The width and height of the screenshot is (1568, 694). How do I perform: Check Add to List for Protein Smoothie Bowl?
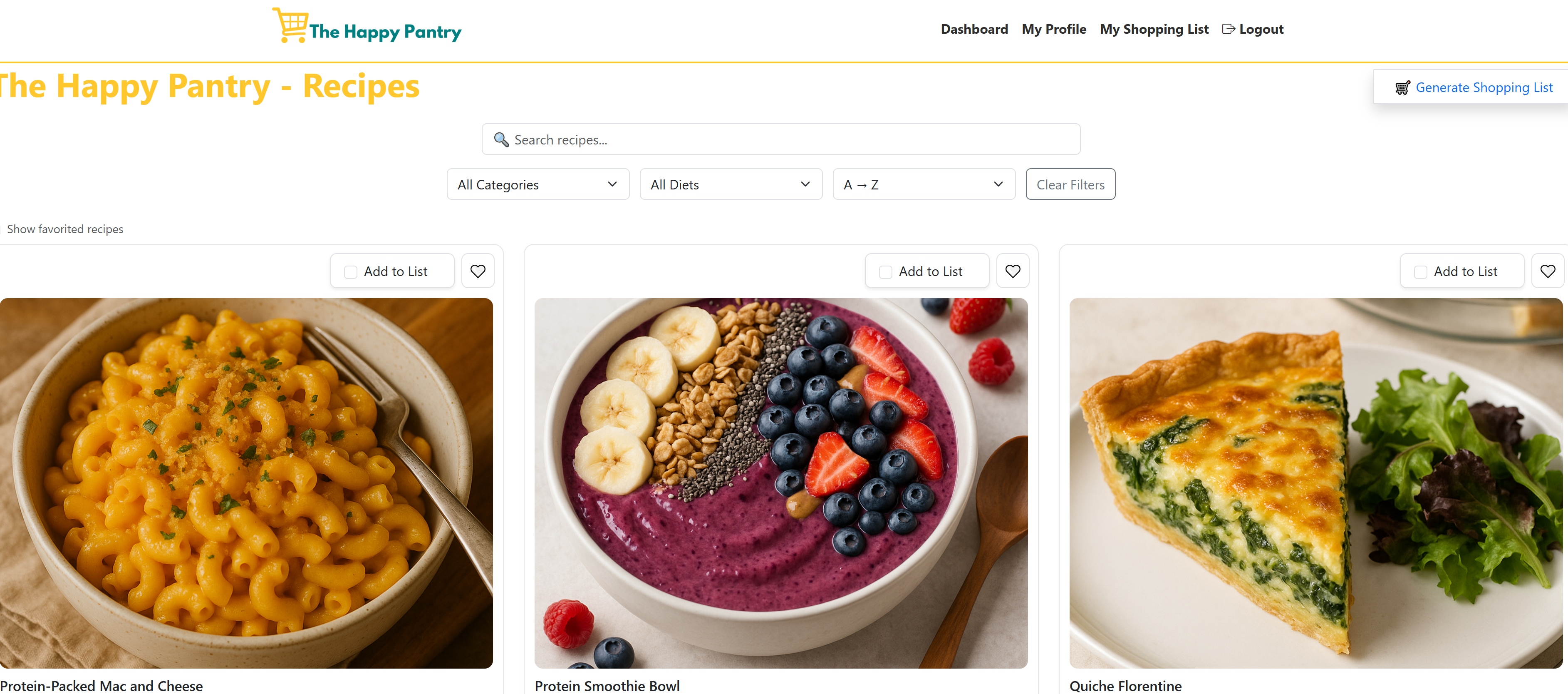click(x=886, y=272)
